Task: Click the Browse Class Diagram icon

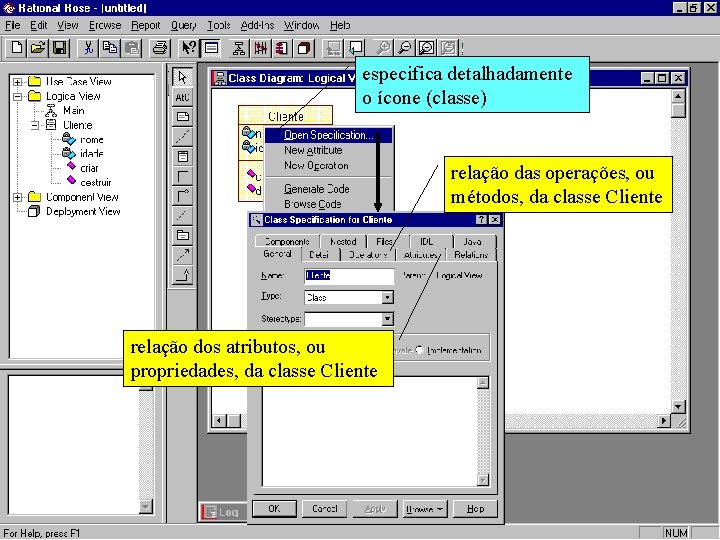Action: click(x=238, y=48)
